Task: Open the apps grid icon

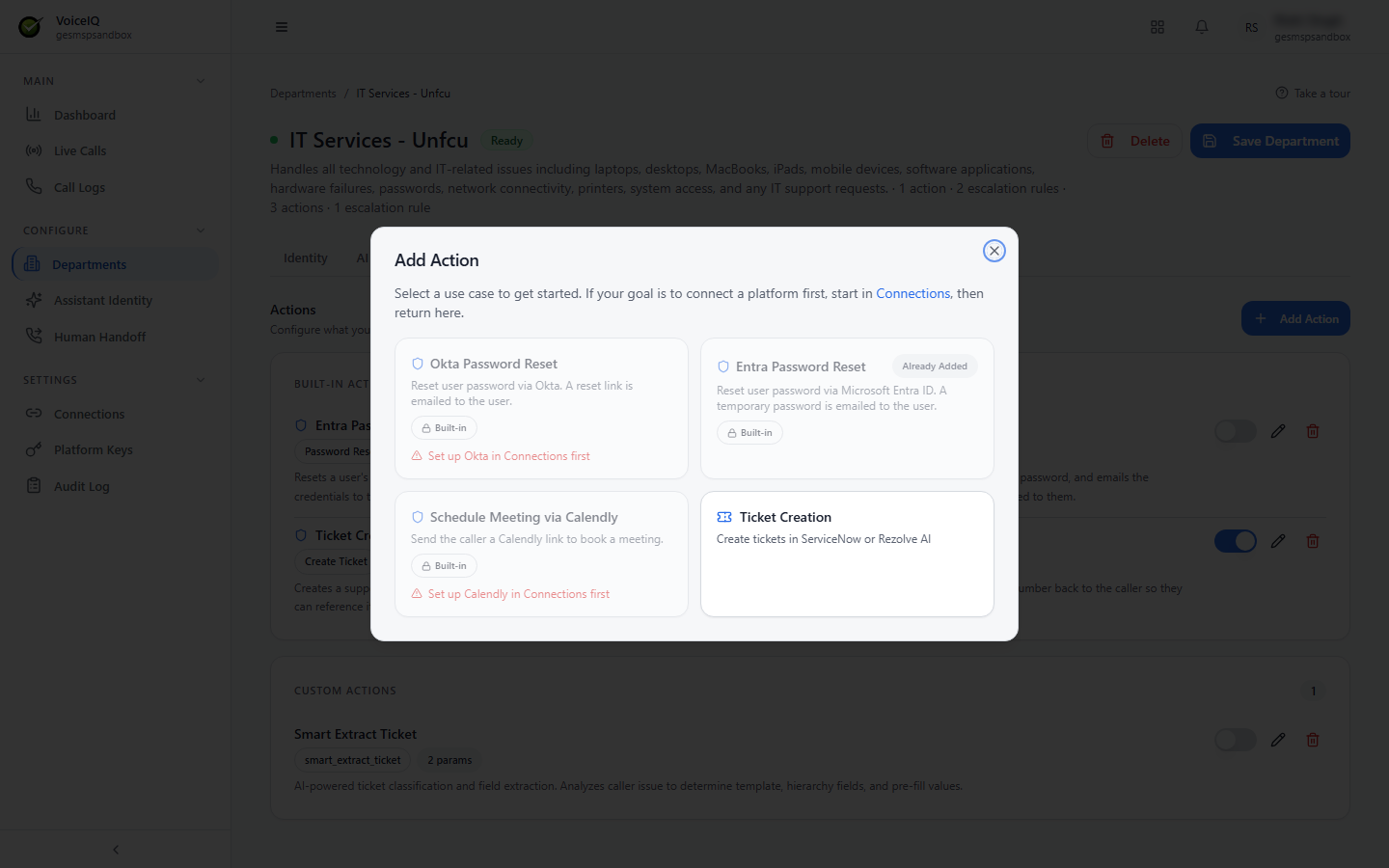Action: (1157, 27)
